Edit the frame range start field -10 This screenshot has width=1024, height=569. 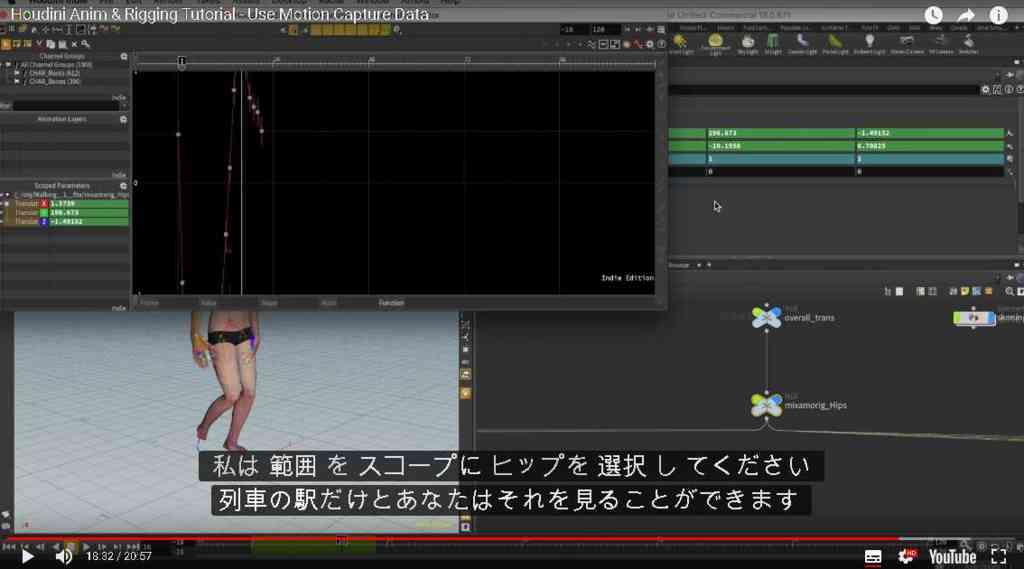pyautogui.click(x=574, y=29)
